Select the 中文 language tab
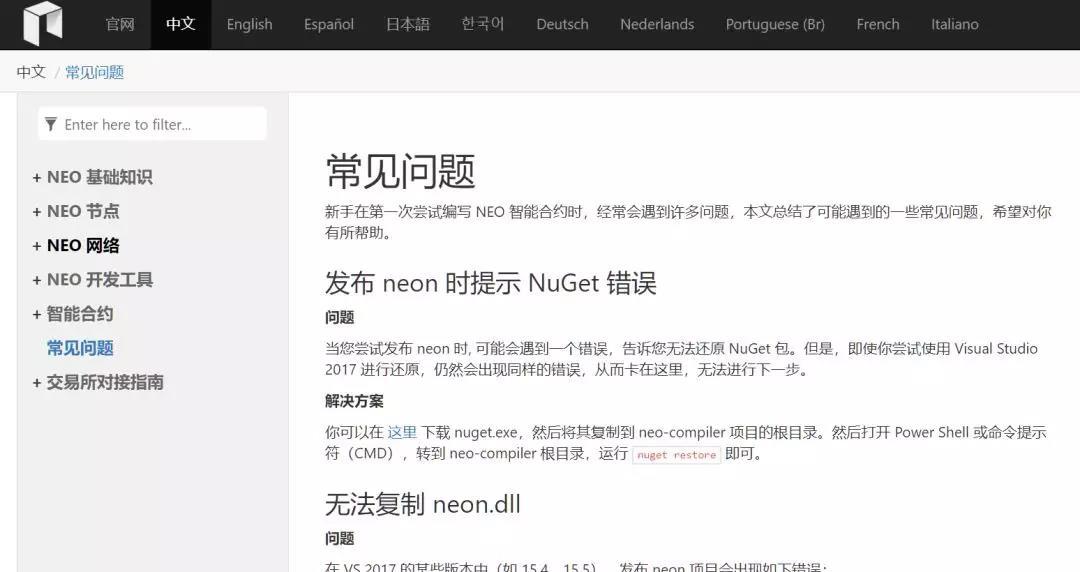Viewport: 1080px width, 572px height. (x=180, y=24)
